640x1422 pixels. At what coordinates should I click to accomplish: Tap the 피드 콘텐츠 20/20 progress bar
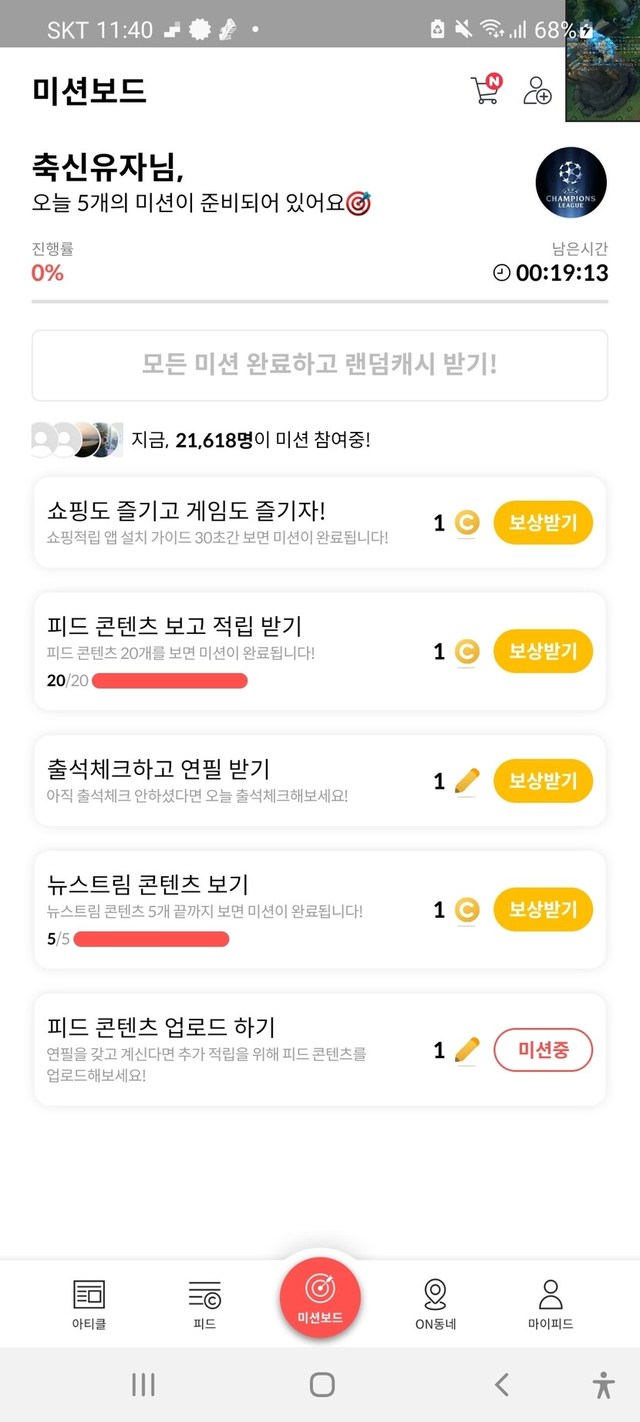tap(169, 681)
